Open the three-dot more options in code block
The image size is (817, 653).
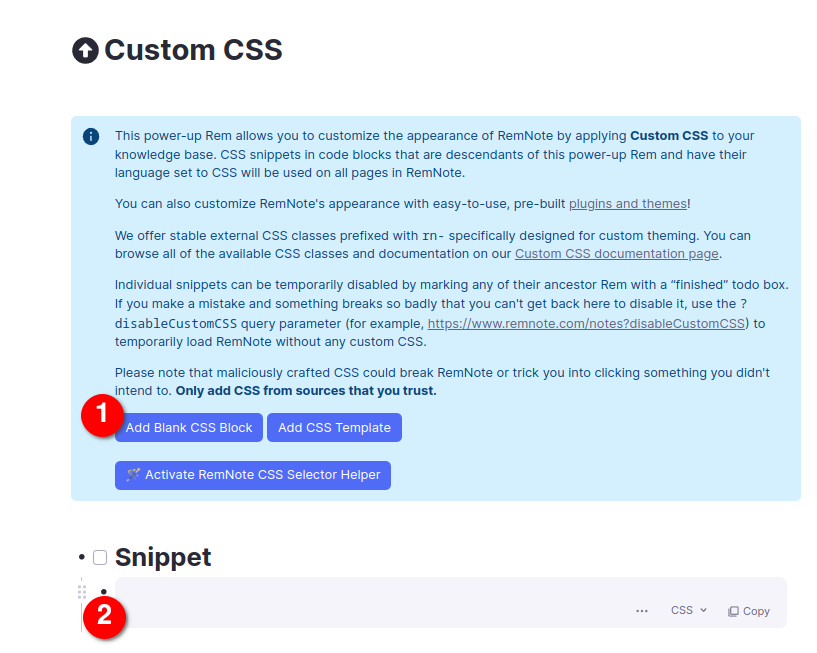click(642, 611)
